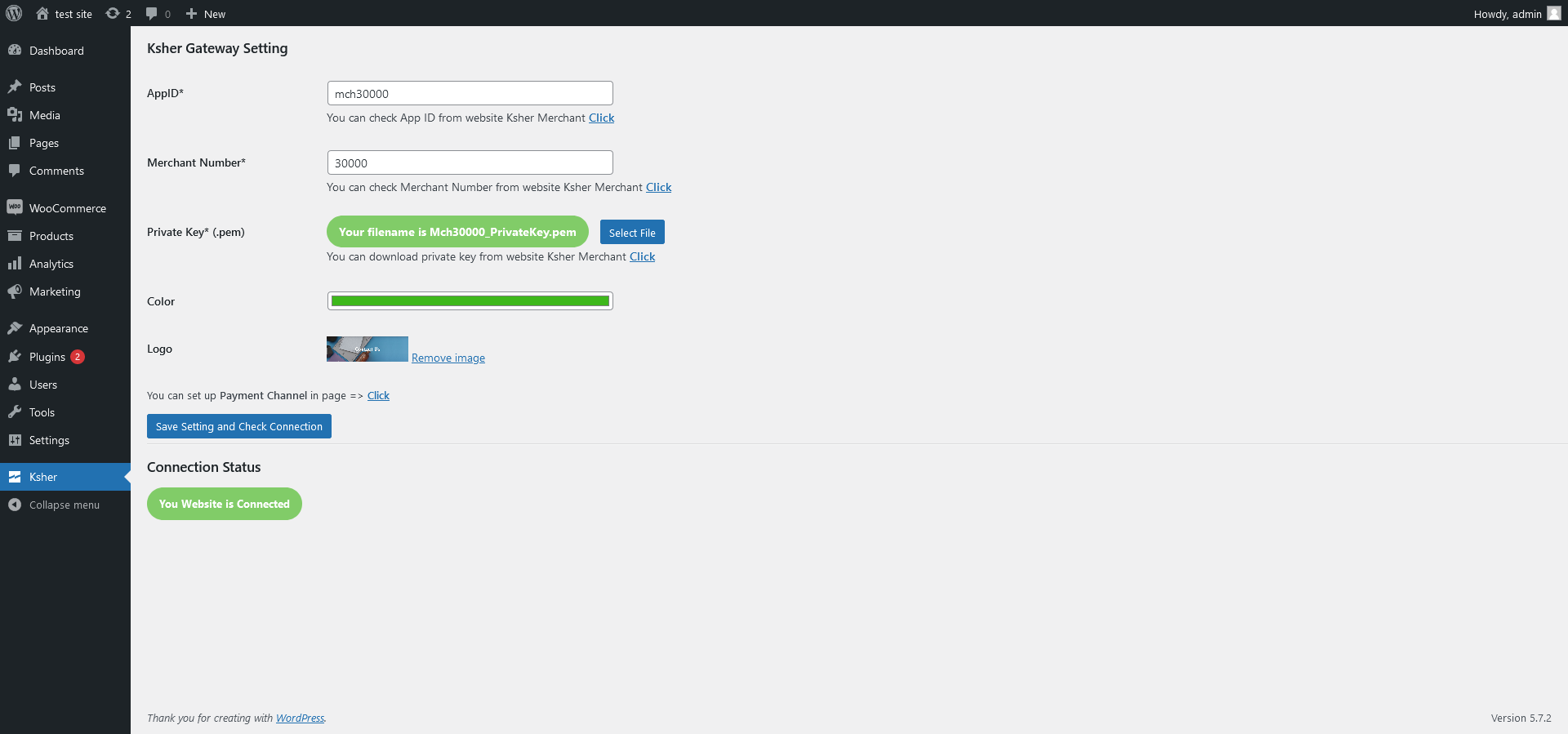Open the test site home icon
The image size is (1568, 734).
[x=42, y=13]
